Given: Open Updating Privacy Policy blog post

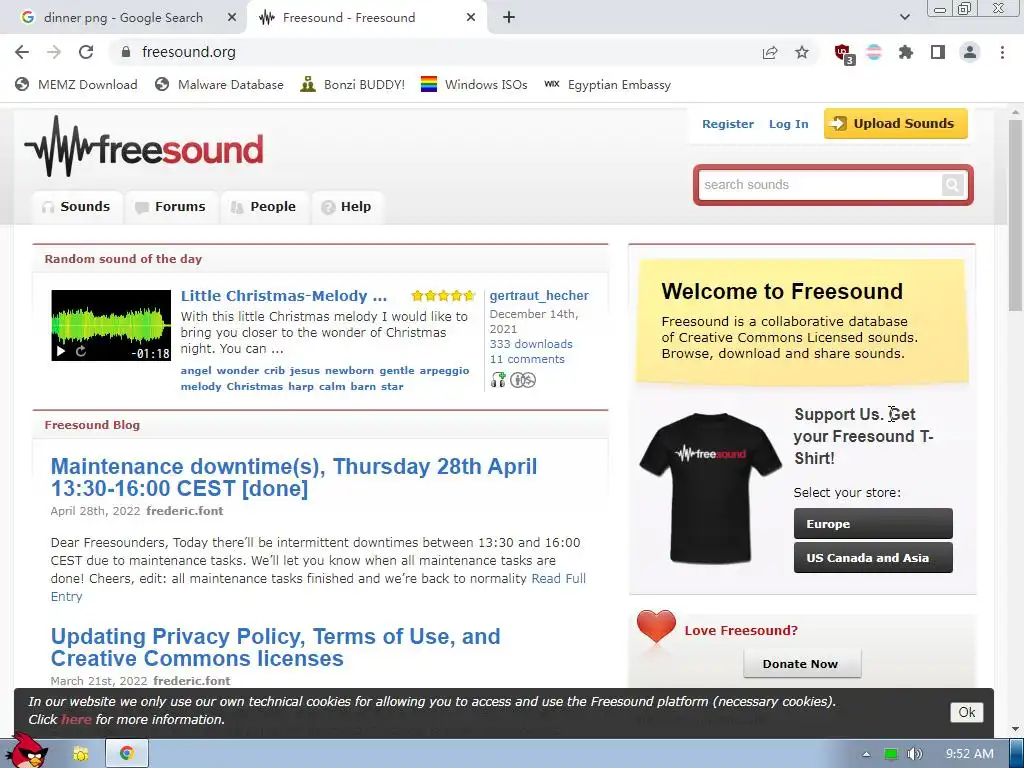Looking at the screenshot, I should coord(276,647).
